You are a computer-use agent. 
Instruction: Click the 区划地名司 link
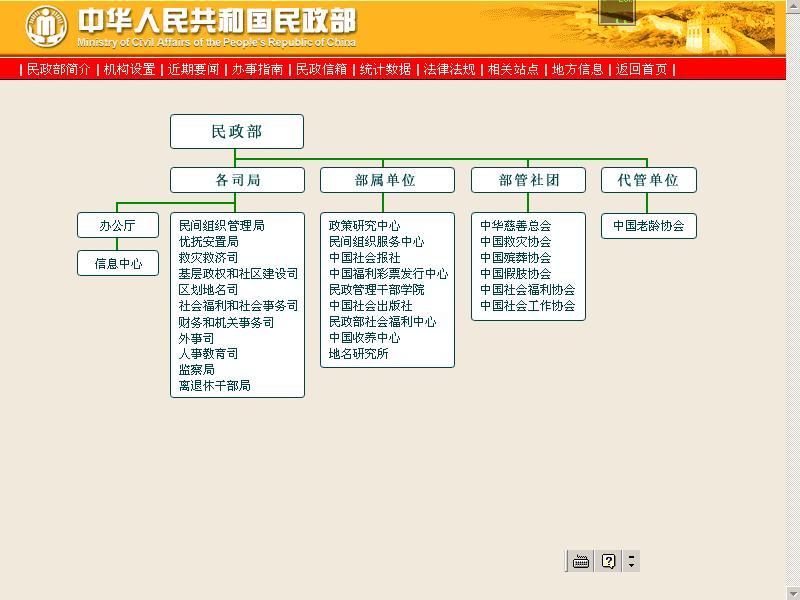pos(208,290)
